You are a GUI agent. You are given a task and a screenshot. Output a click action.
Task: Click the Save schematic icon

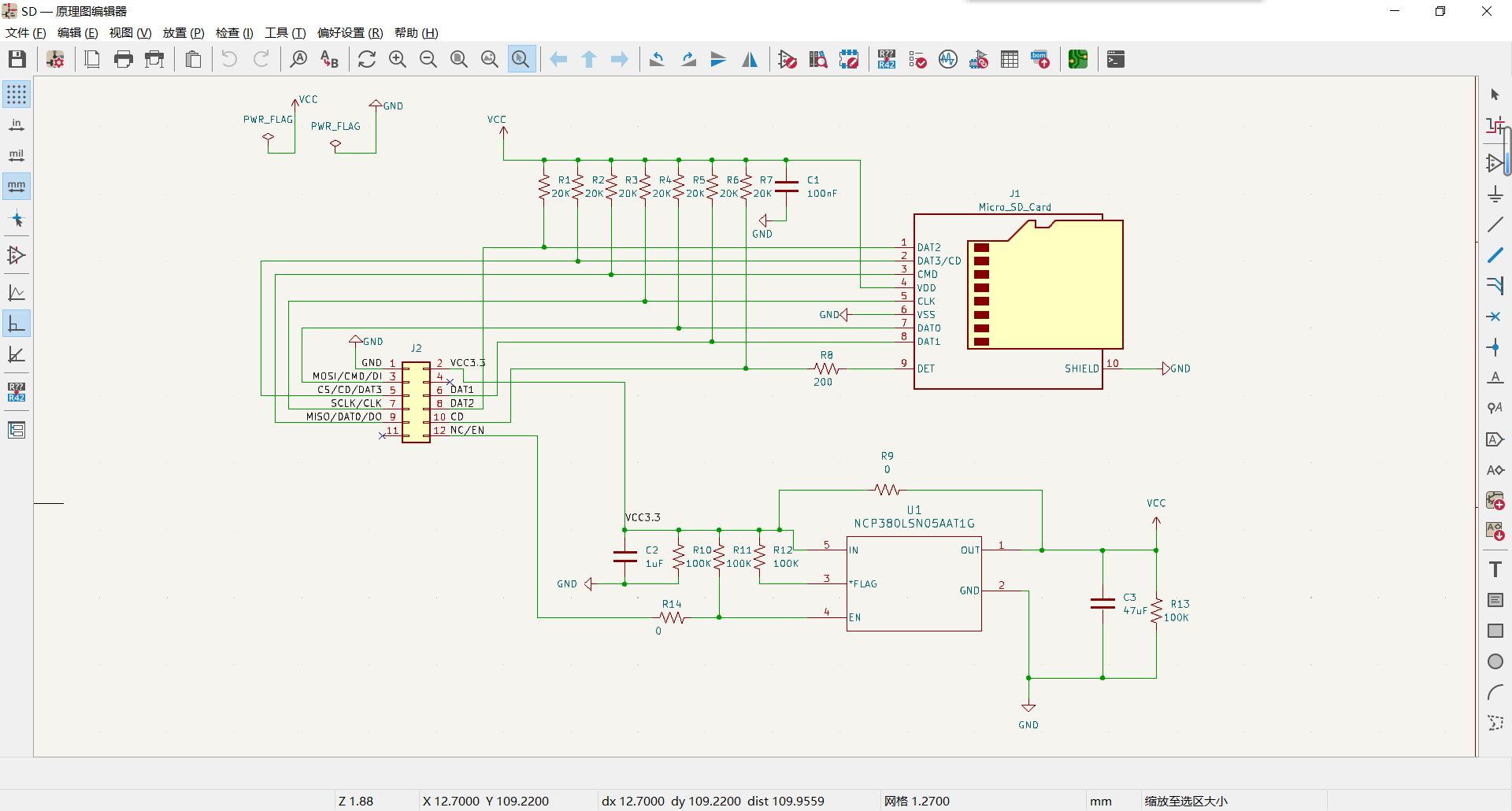17,59
